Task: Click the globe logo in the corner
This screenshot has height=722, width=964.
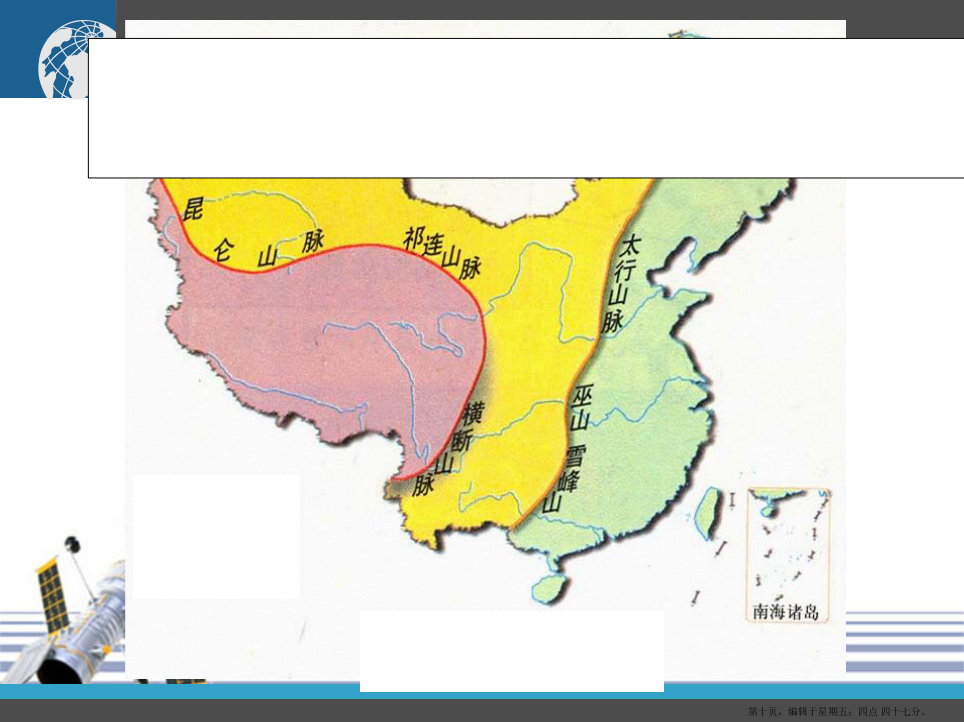Action: pos(62,62)
